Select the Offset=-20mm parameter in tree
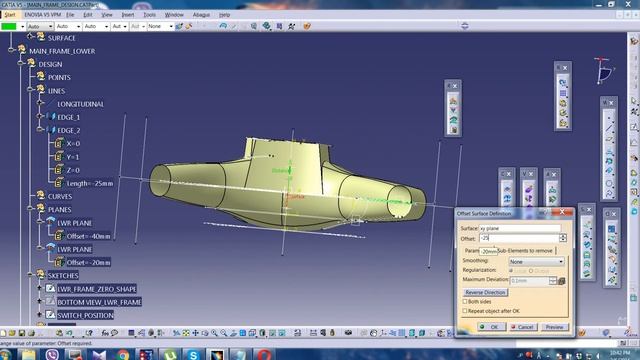Image resolution: width=640 pixels, height=360 pixels. (x=89, y=262)
